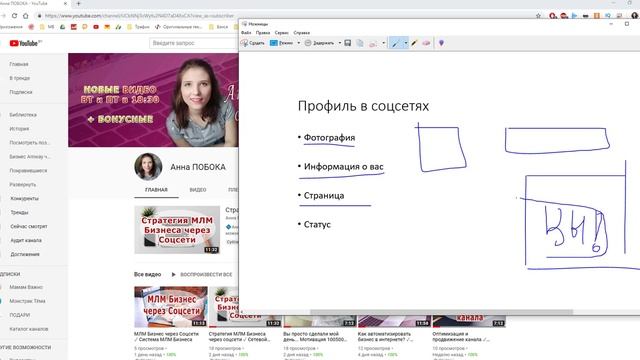Open Аудит канала in sidebar
The image size is (640, 360).
pos(26,240)
